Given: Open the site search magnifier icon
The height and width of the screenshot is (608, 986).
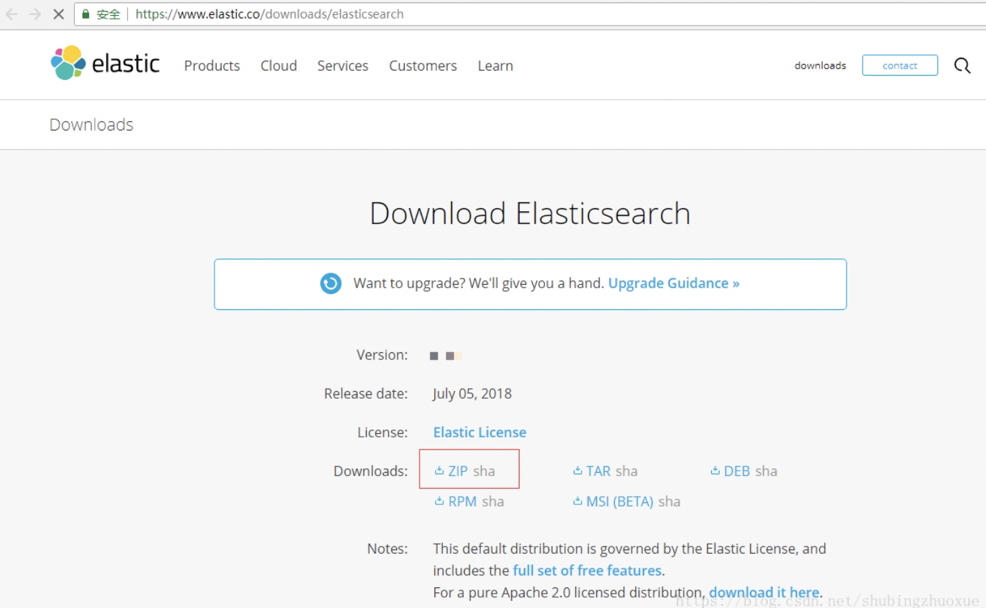Looking at the screenshot, I should click(962, 65).
